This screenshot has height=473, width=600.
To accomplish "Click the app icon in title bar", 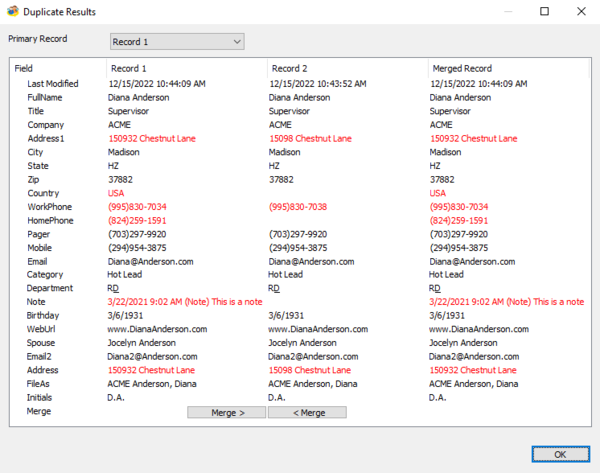I will coord(13,11).
